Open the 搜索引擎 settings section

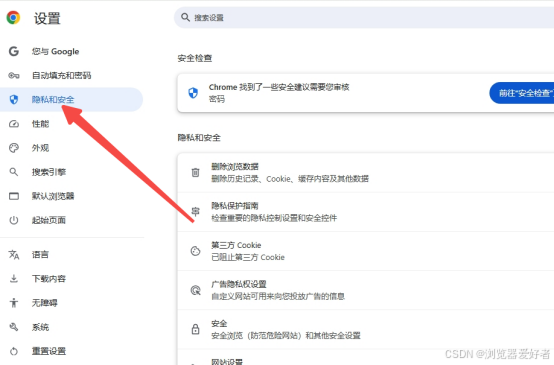click(71, 172)
